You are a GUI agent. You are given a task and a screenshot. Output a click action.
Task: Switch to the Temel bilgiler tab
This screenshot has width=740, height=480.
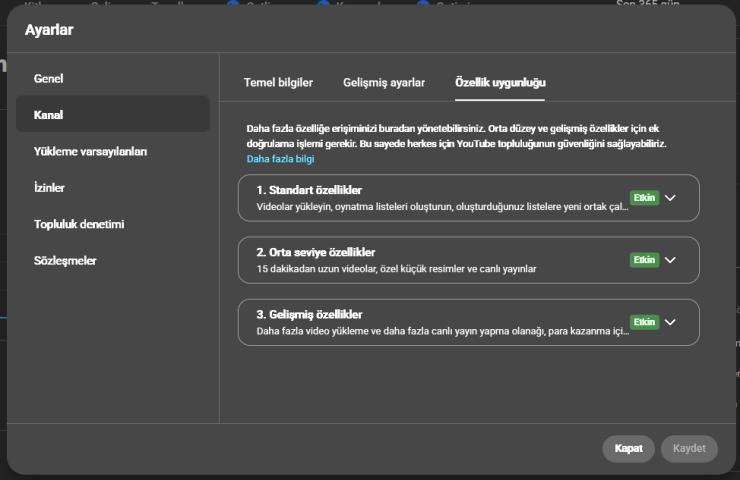click(x=278, y=82)
